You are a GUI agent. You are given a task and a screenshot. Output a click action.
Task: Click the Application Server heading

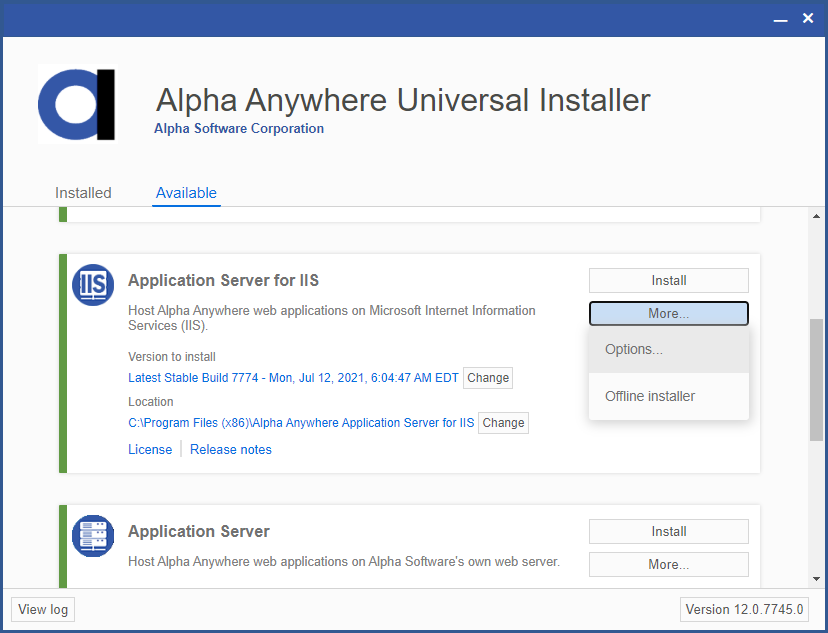coord(199,531)
